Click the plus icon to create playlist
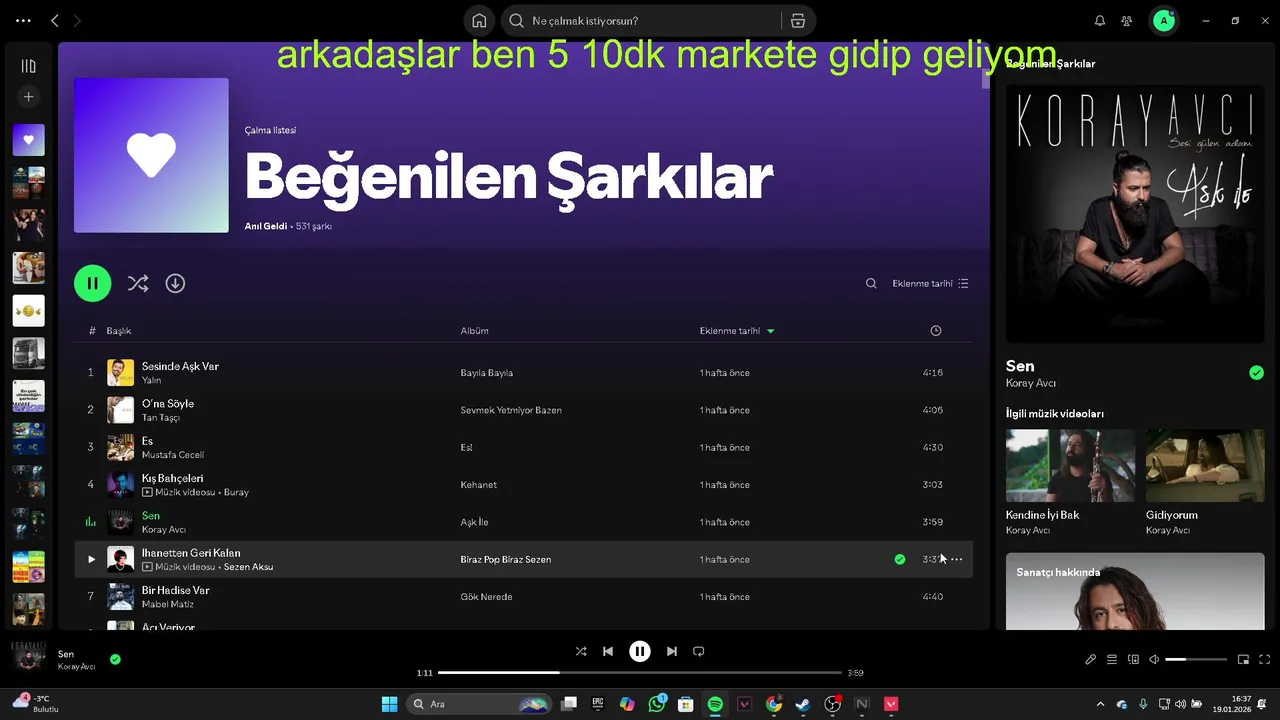1280x720 pixels. coord(28,97)
